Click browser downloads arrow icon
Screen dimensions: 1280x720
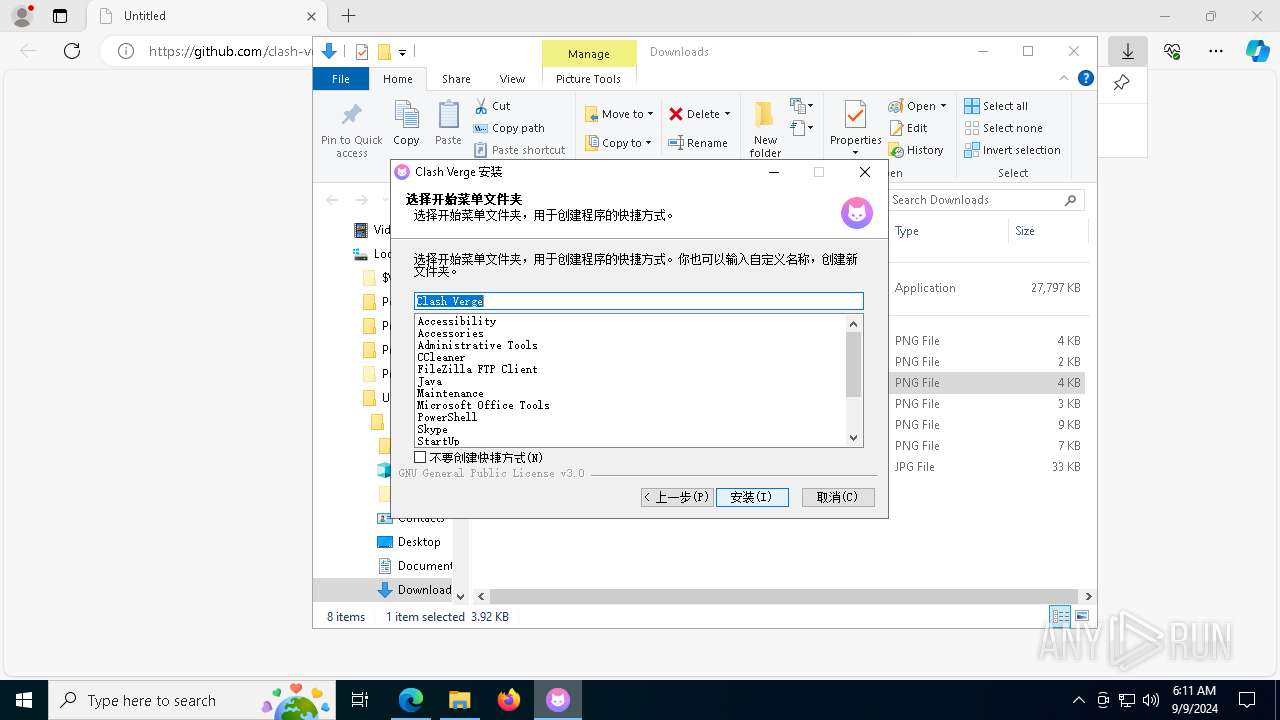point(1127,51)
